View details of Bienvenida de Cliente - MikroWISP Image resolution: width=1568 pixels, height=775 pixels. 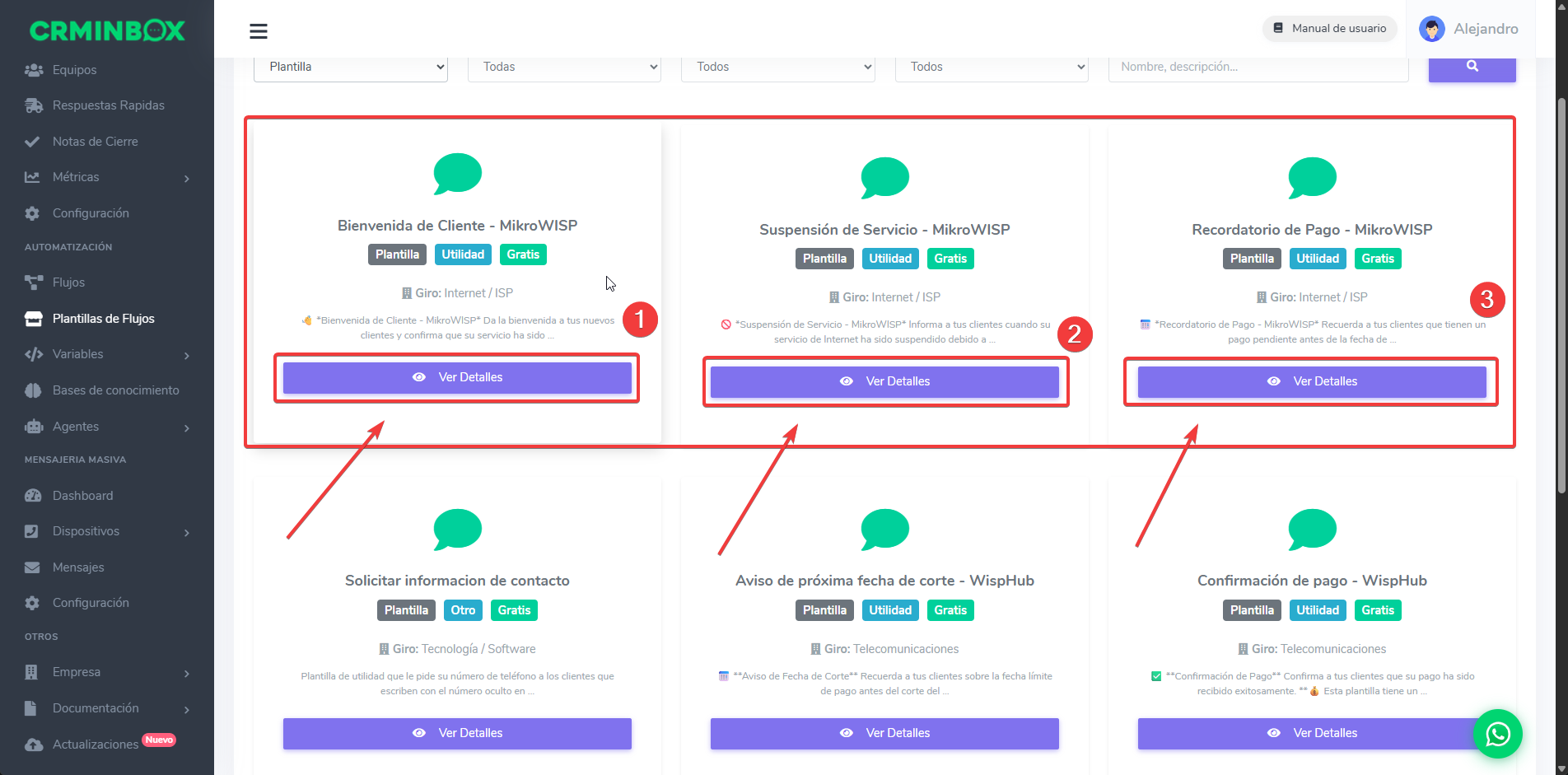point(457,377)
